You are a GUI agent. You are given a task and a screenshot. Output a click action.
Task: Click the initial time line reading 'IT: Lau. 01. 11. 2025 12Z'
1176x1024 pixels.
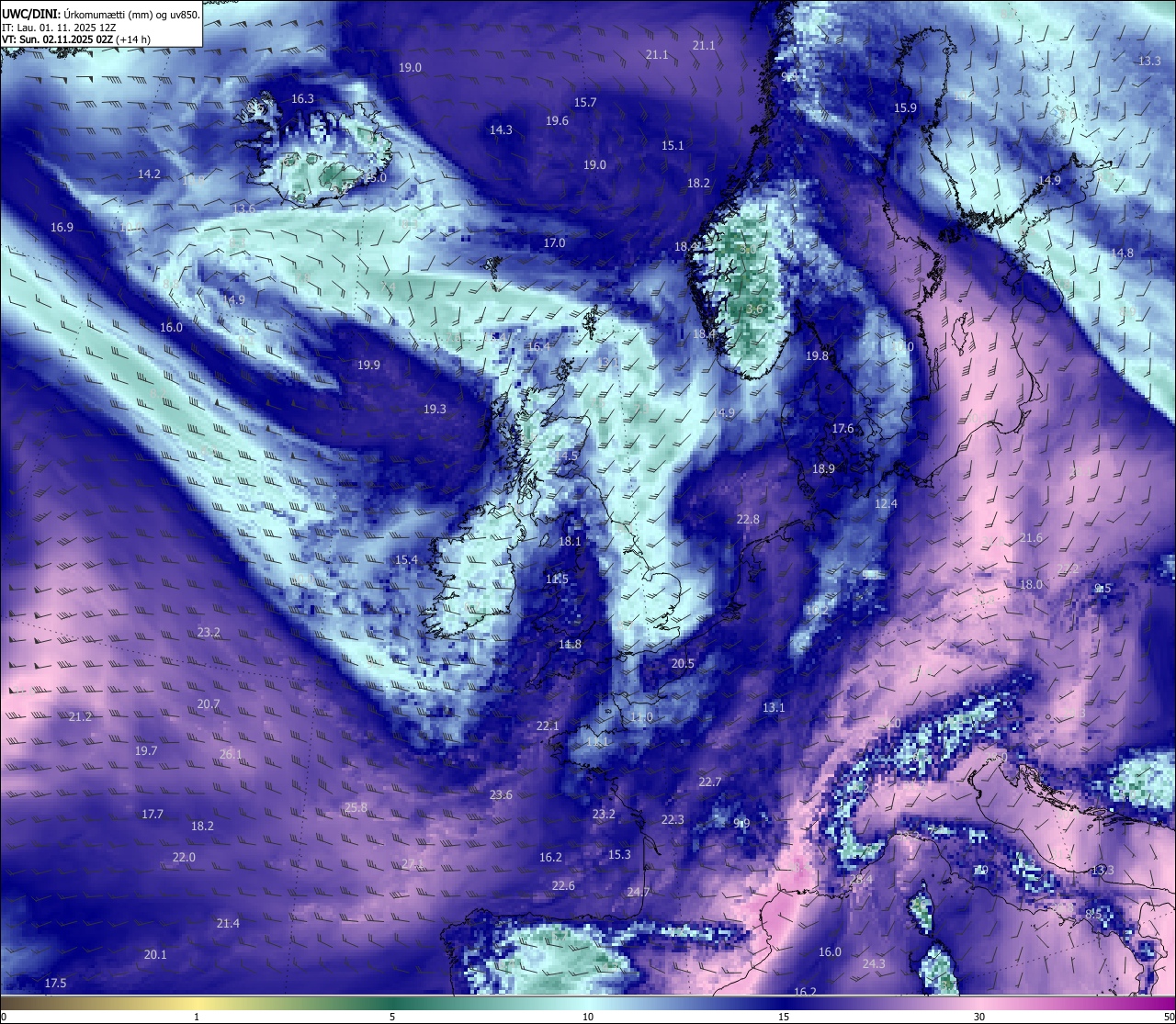[59, 28]
